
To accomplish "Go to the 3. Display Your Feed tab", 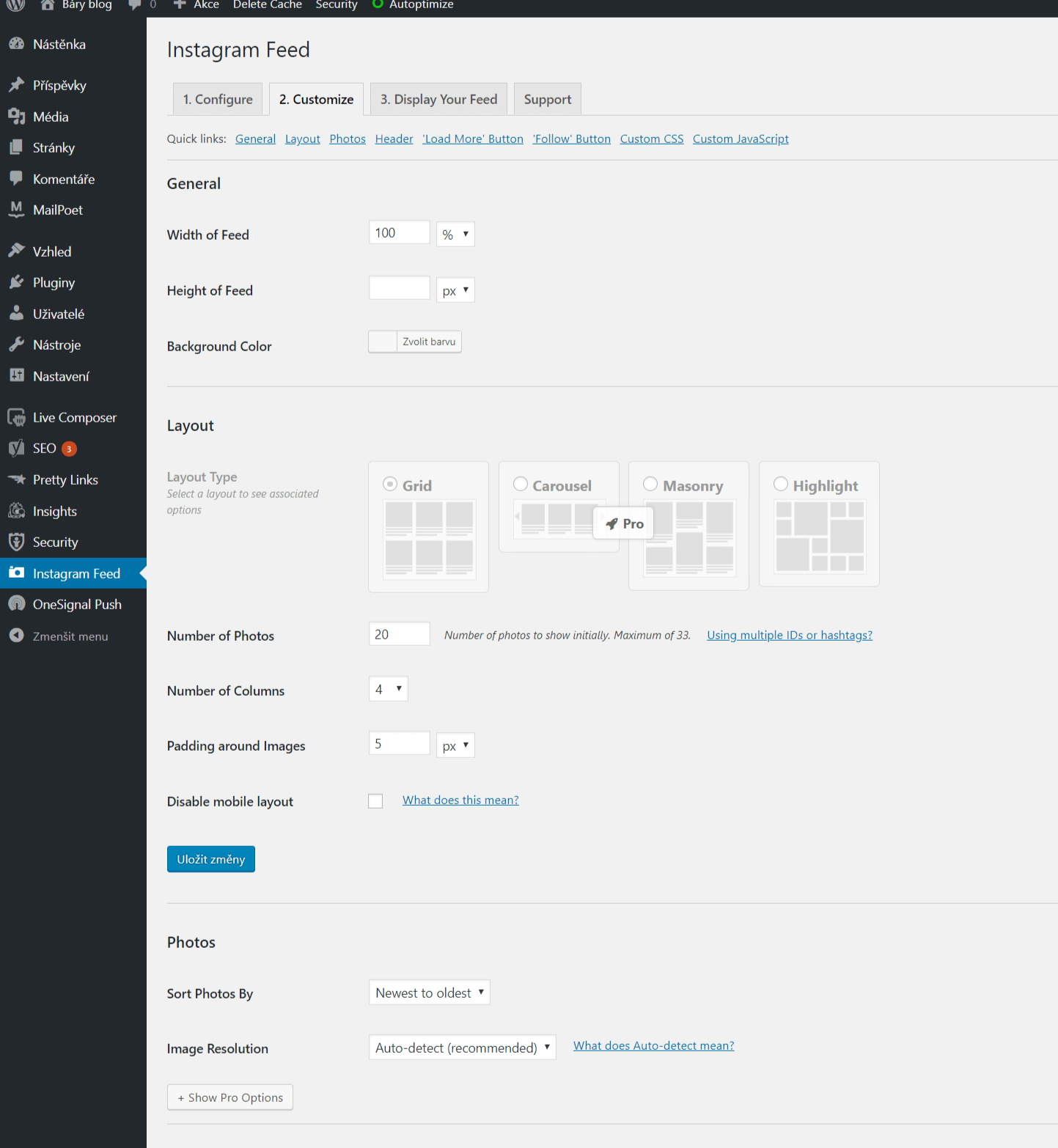I will click(x=438, y=100).
